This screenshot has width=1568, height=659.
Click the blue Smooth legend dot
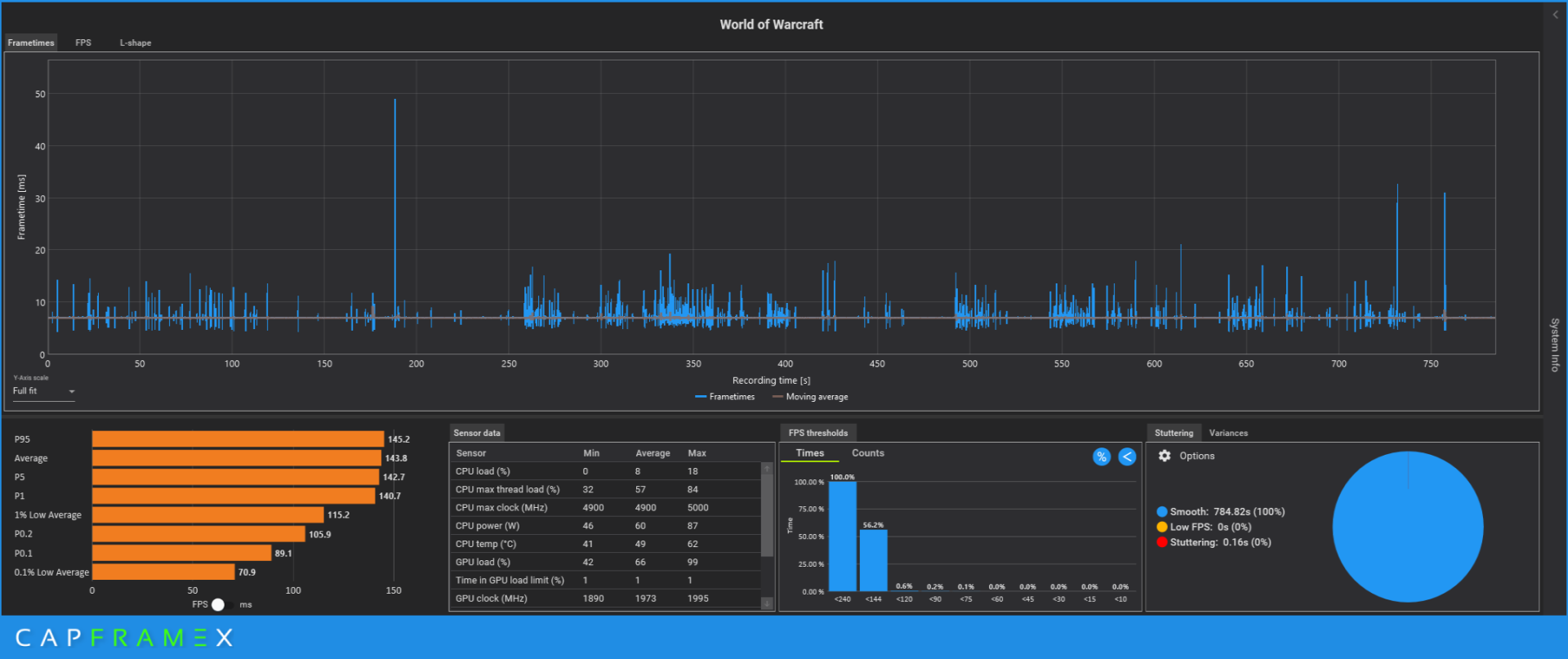click(x=1161, y=512)
